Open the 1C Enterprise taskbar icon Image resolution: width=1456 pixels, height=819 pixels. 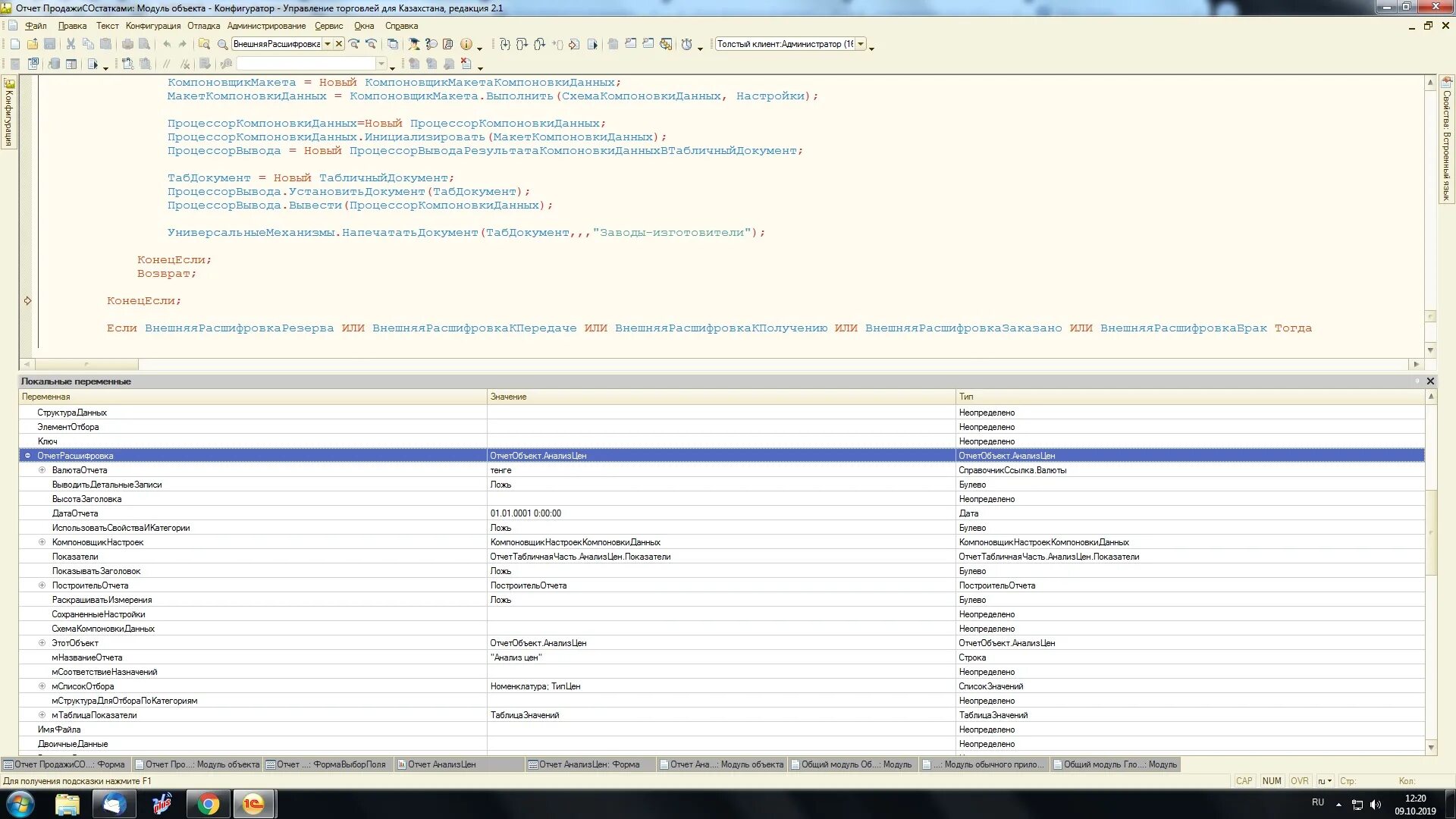pos(253,804)
